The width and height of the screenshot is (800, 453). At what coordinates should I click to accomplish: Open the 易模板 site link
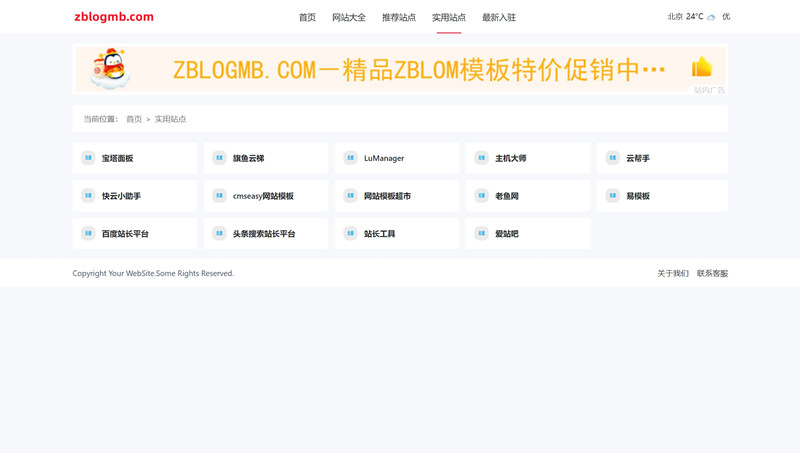[638, 196]
